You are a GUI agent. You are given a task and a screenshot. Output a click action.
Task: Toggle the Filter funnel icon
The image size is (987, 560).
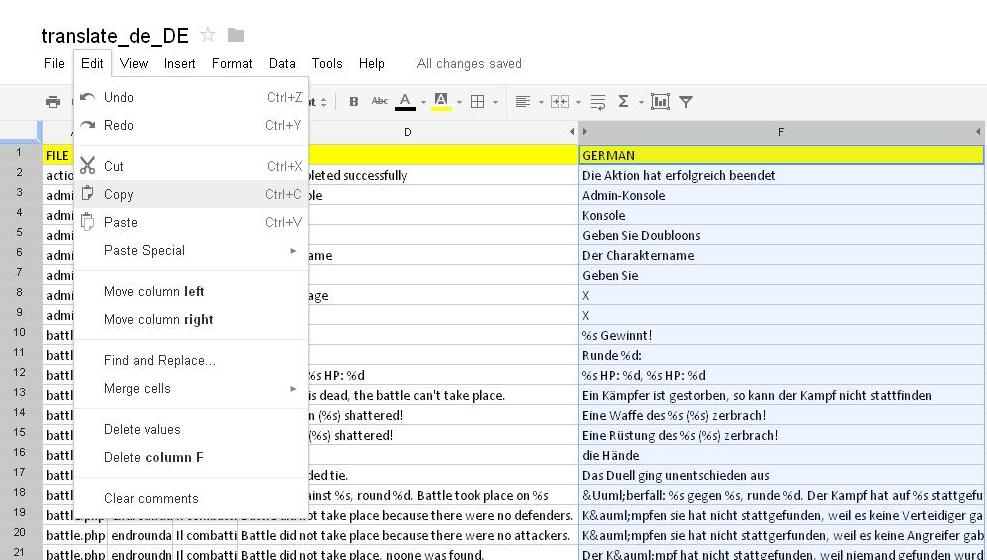[x=686, y=101]
